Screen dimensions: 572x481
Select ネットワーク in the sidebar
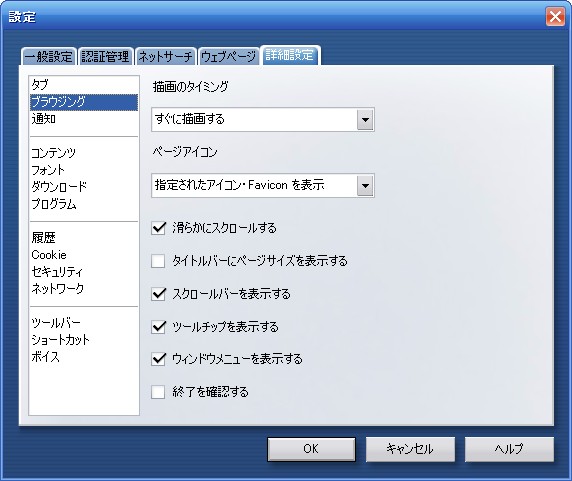(x=84, y=288)
